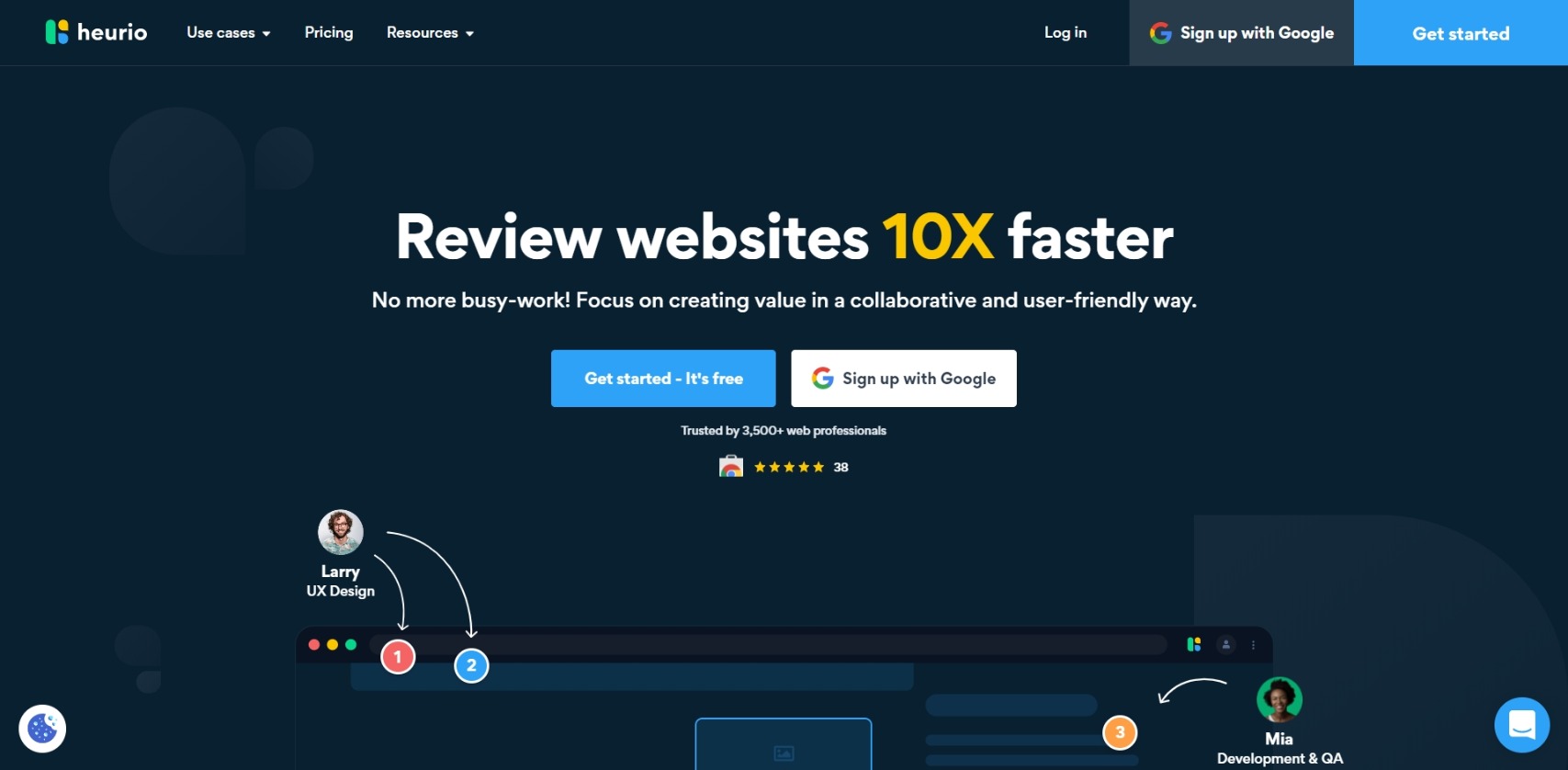This screenshot has height=770, width=1568.
Task: Click the red comment marker 1
Action: pyautogui.click(x=398, y=657)
